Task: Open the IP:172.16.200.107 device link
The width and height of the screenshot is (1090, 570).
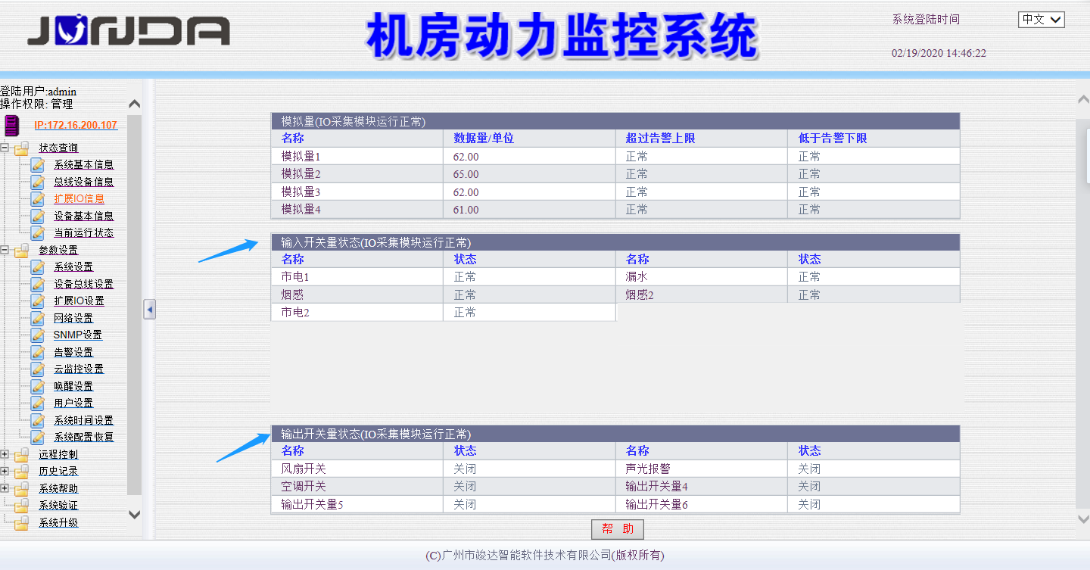Action: click(x=76, y=125)
